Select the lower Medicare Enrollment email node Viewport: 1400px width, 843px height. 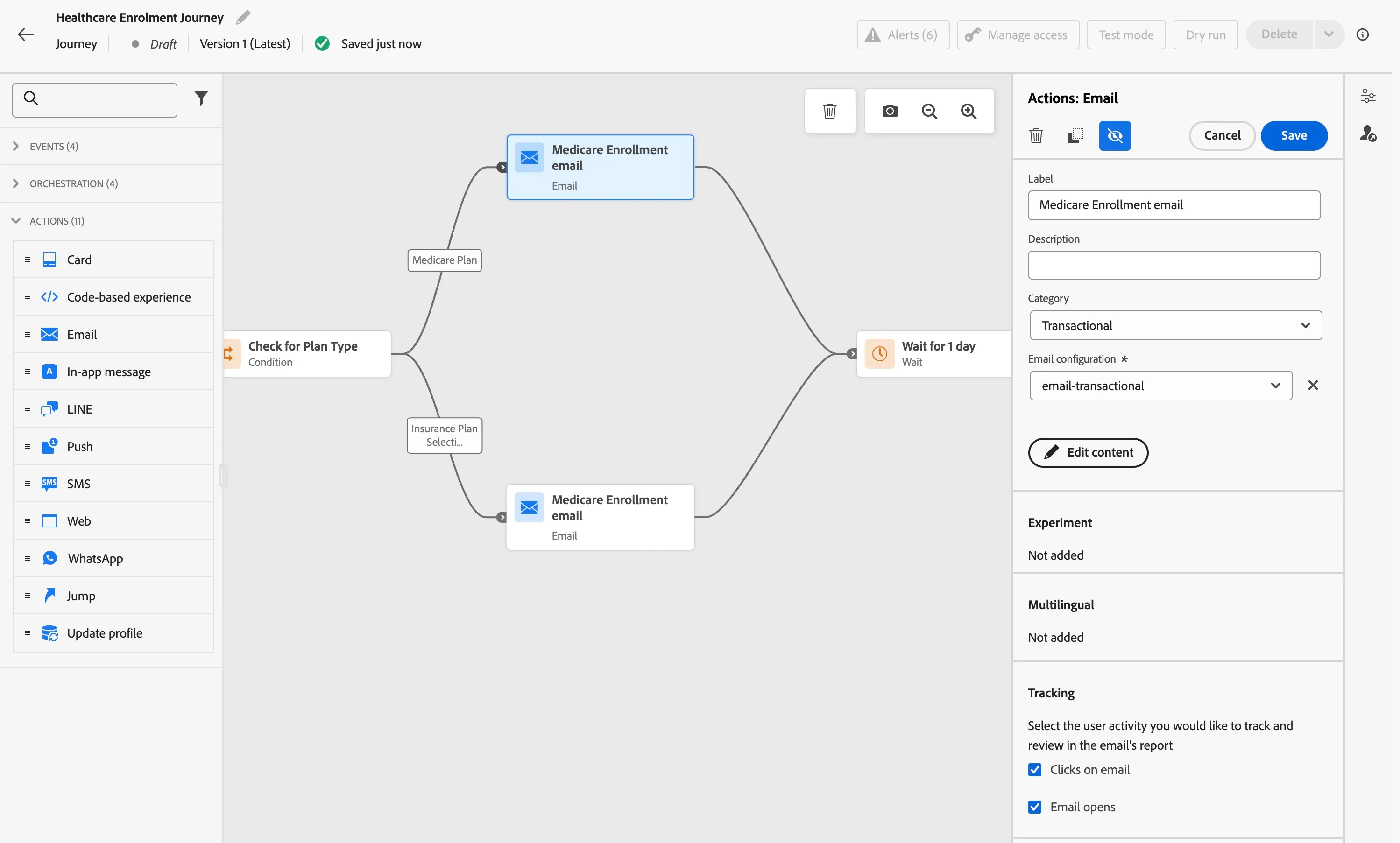click(x=600, y=517)
